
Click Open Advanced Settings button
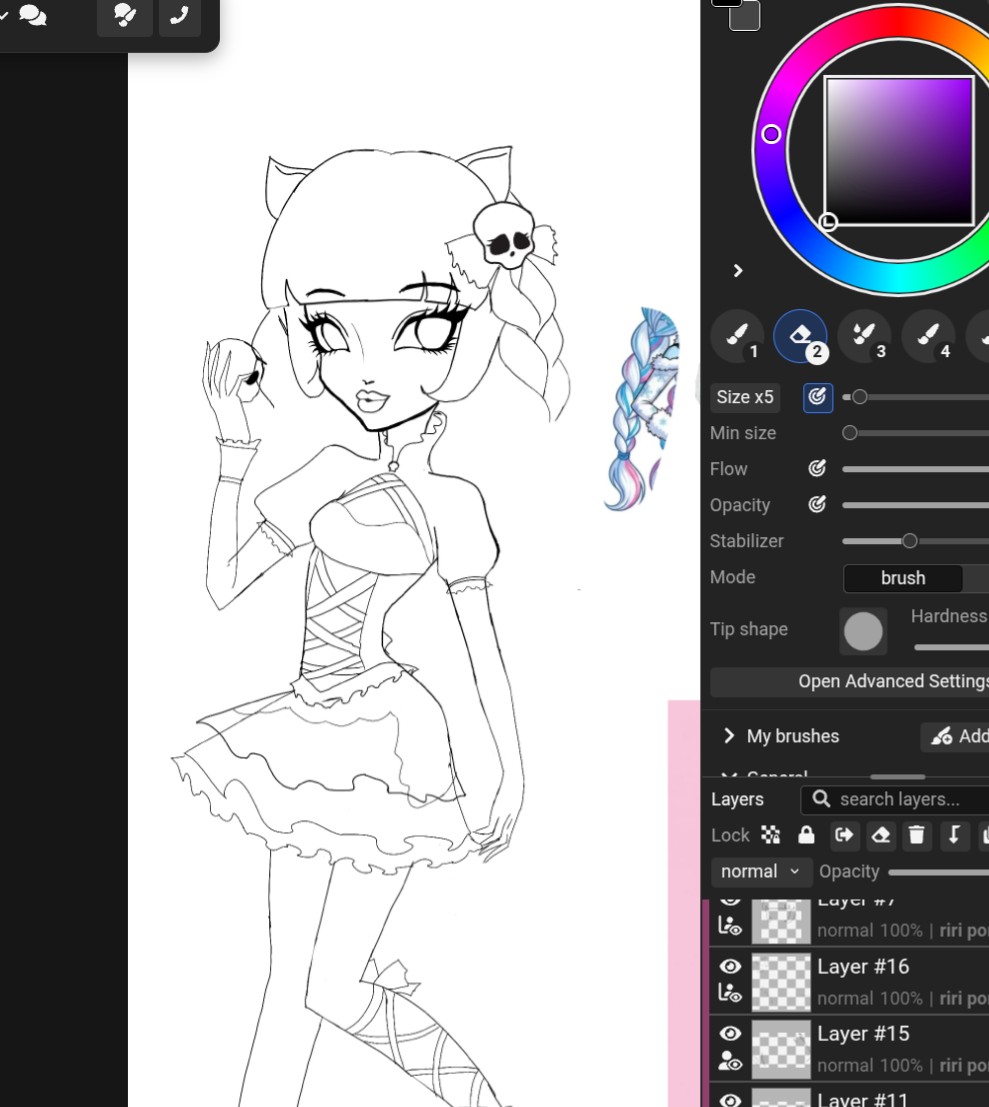[850, 682]
